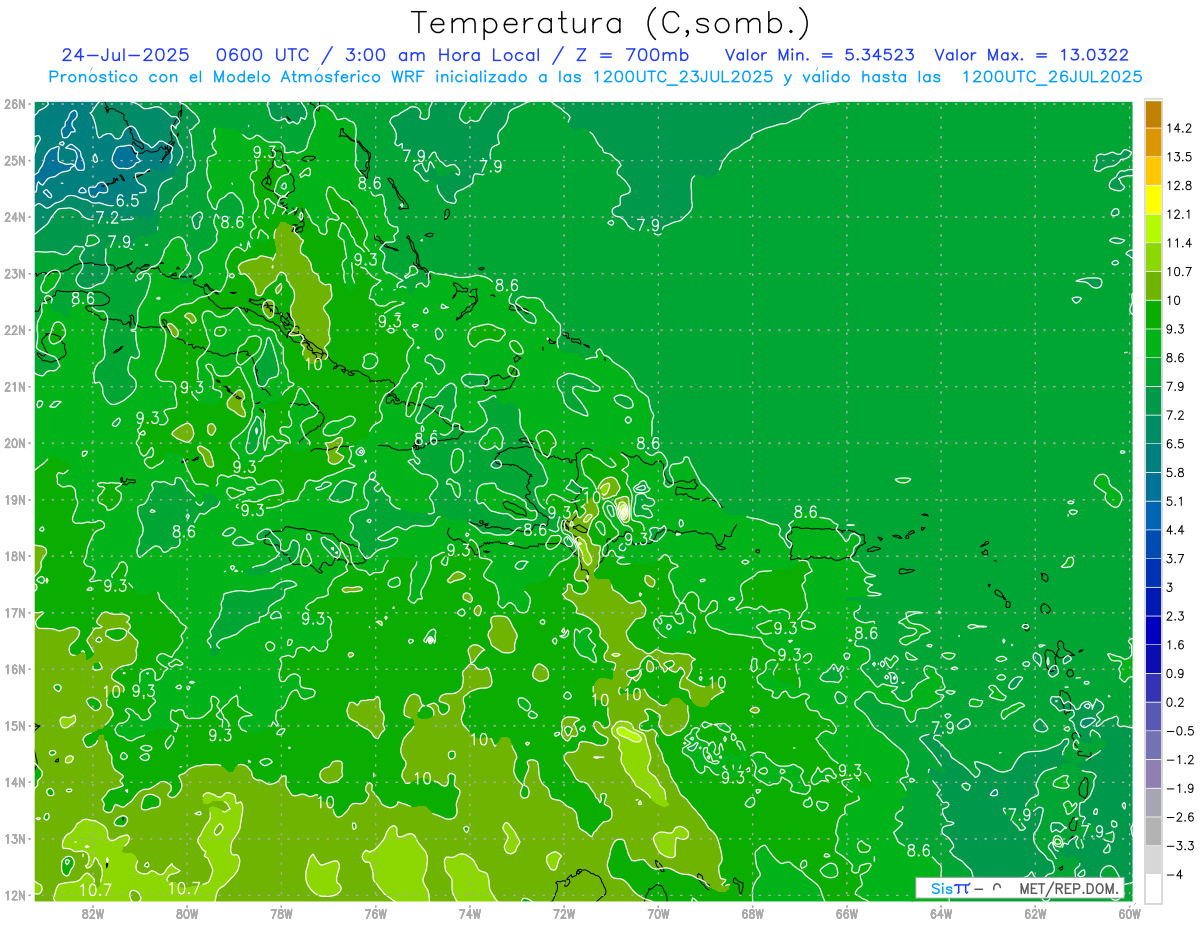Click the "76W" longitude axis label

[376, 913]
